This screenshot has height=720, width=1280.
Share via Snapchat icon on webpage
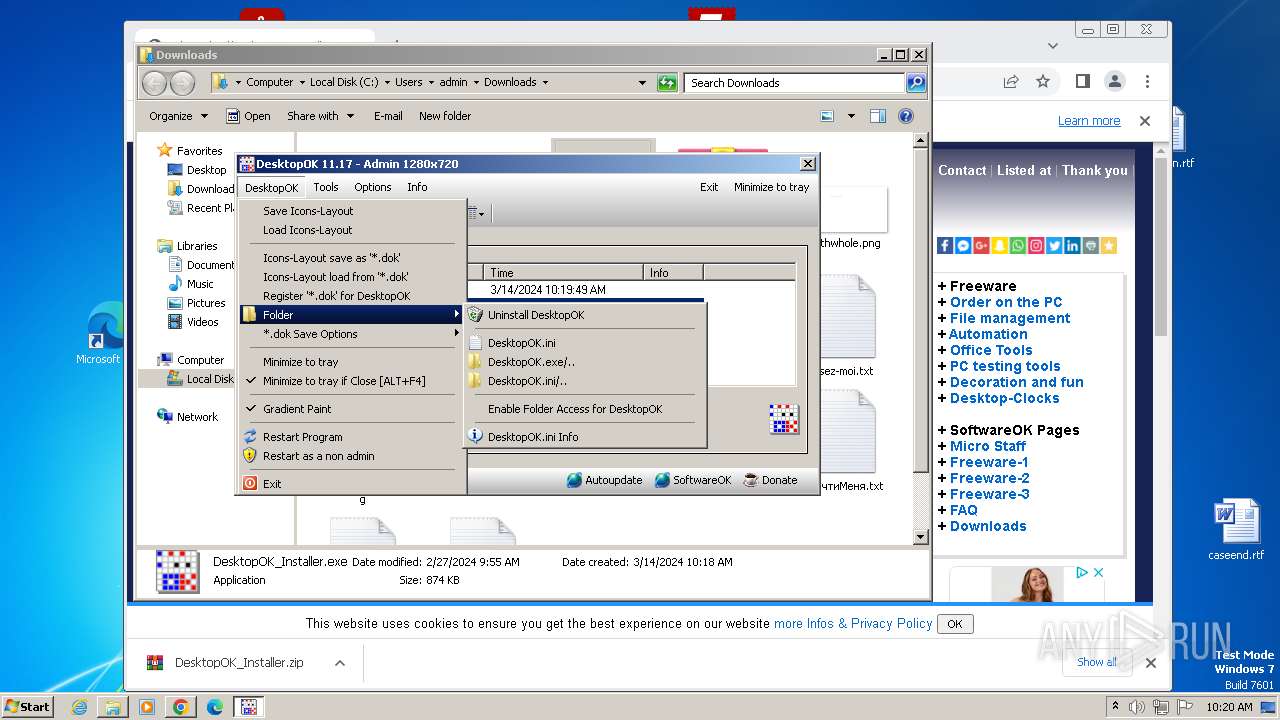pyautogui.click(x=999, y=245)
